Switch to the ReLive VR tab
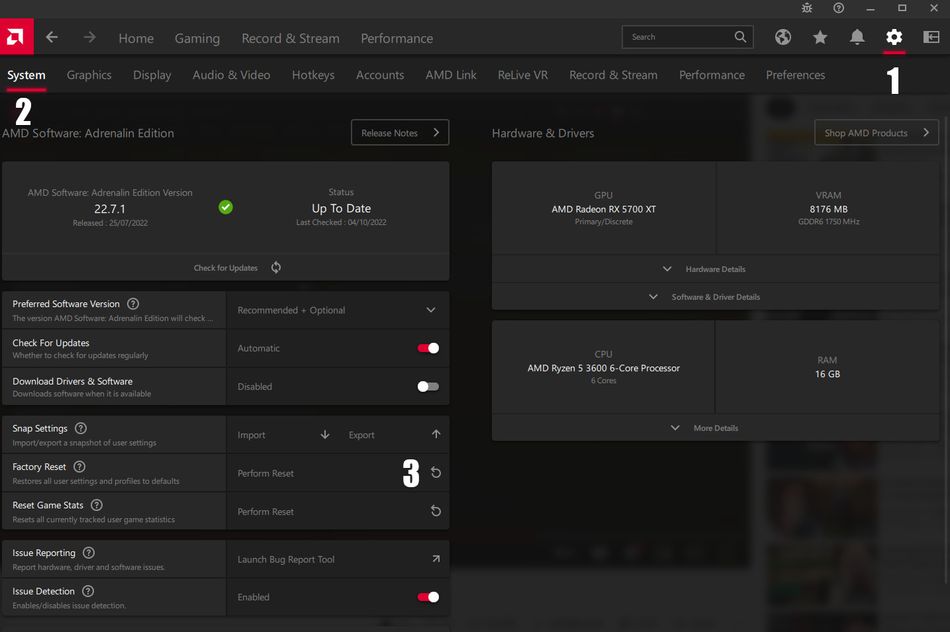 click(523, 75)
